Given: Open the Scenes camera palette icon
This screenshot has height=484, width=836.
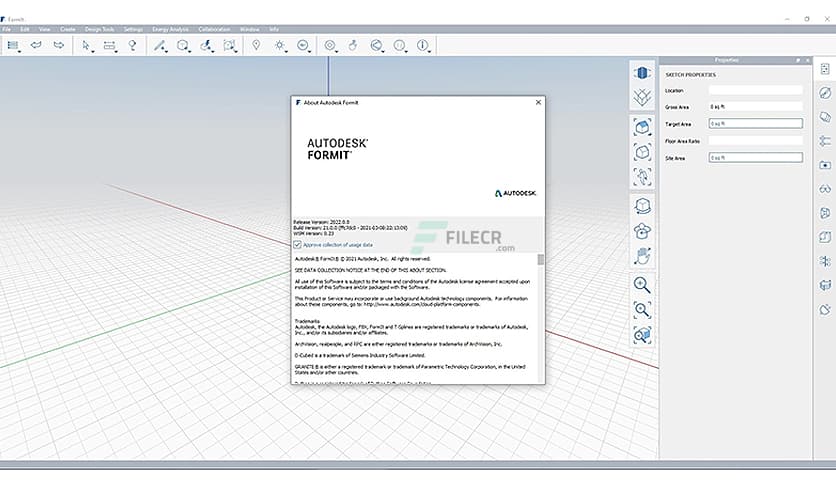Looking at the screenshot, I should click(825, 165).
